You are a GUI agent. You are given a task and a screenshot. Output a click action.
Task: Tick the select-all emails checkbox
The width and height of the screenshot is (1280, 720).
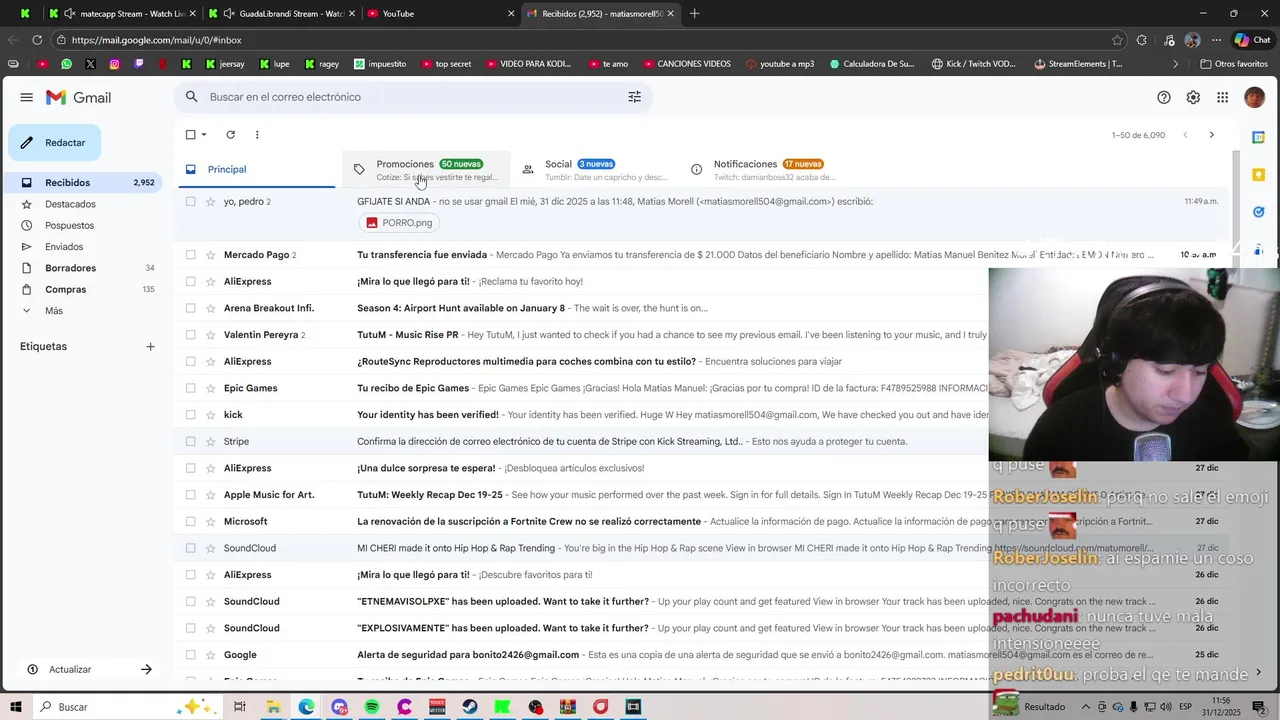tap(190, 134)
